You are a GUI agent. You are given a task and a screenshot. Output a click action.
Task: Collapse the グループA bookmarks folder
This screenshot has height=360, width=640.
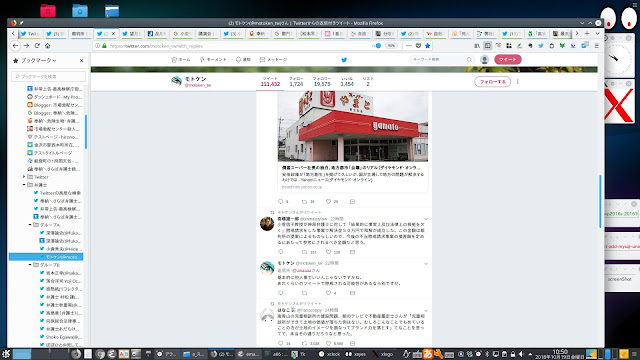click(x=30, y=225)
